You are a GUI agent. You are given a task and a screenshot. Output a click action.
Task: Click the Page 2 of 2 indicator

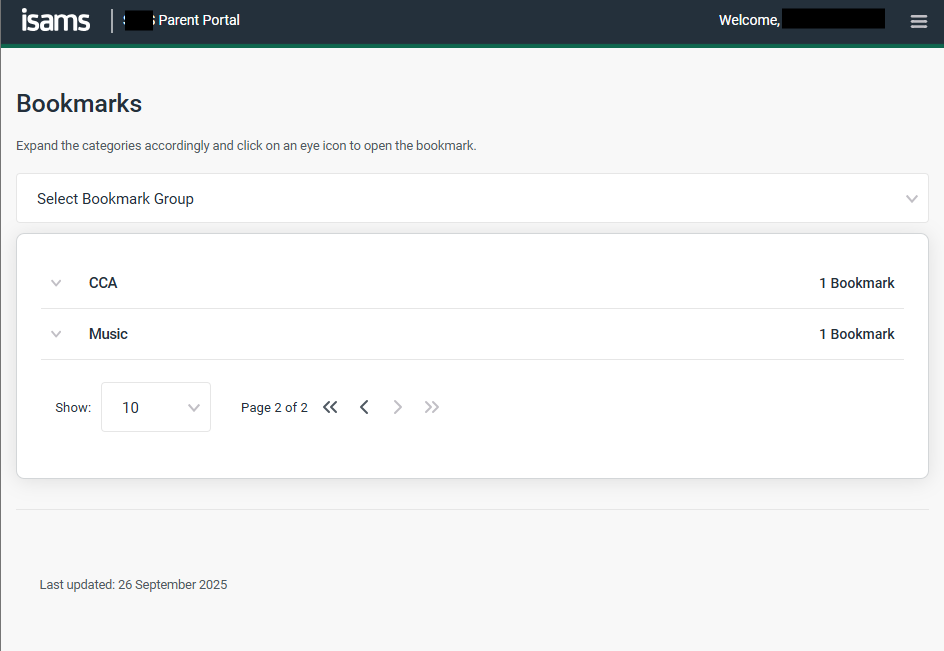pyautogui.click(x=274, y=407)
